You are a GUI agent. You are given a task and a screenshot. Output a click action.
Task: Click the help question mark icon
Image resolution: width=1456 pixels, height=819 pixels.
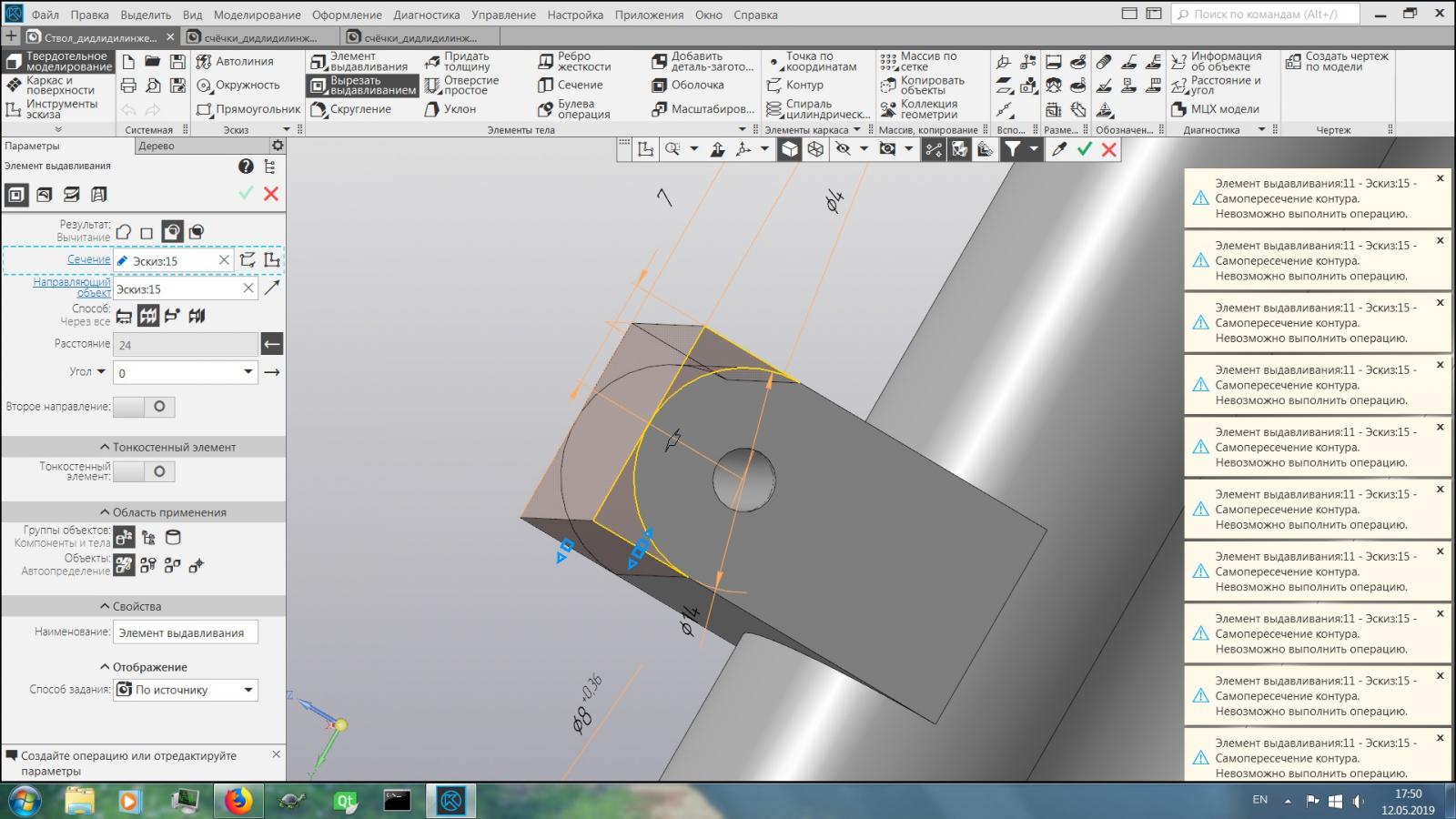pos(246,166)
